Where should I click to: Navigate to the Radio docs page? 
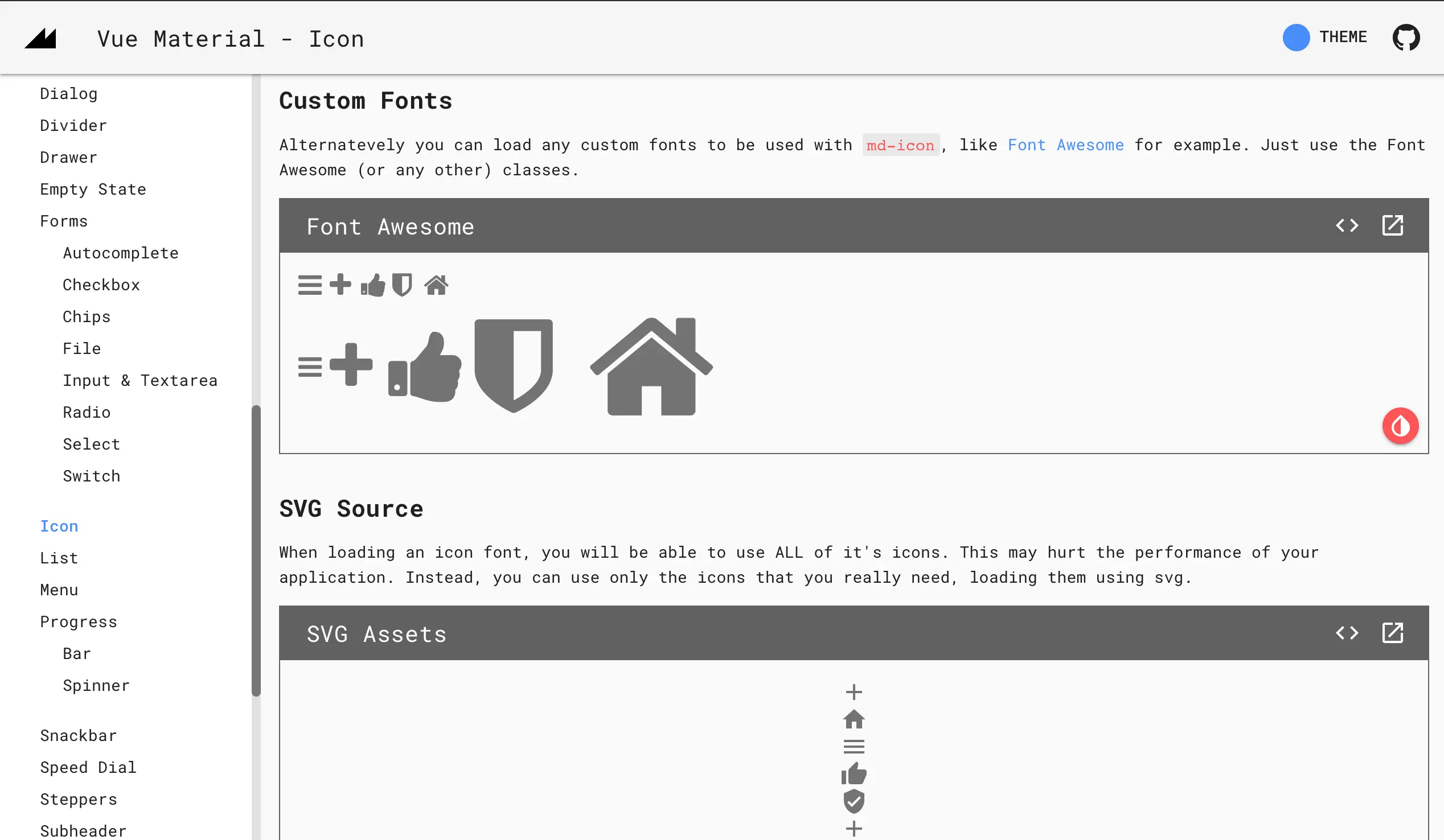click(x=87, y=412)
